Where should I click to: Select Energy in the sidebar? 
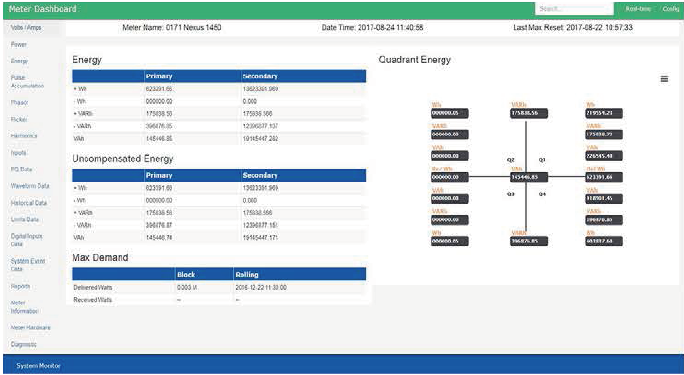click(19, 61)
